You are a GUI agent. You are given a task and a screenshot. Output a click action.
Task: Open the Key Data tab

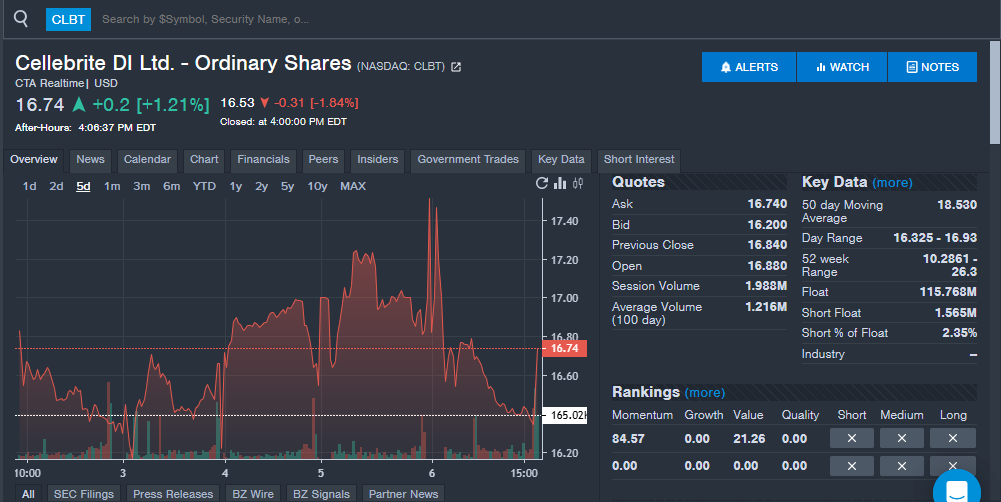561,160
